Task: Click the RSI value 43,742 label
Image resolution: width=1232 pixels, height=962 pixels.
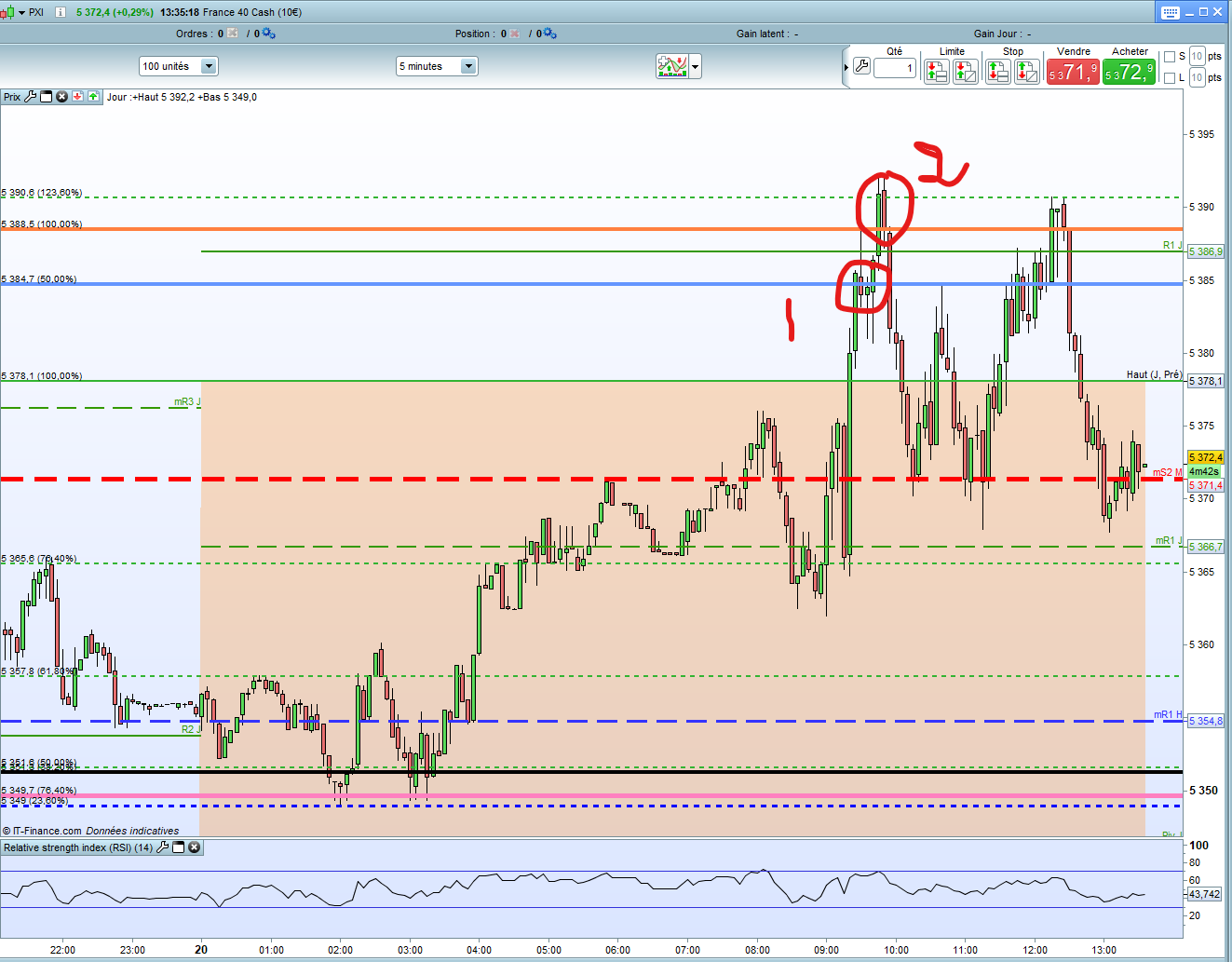Action: 1204,894
